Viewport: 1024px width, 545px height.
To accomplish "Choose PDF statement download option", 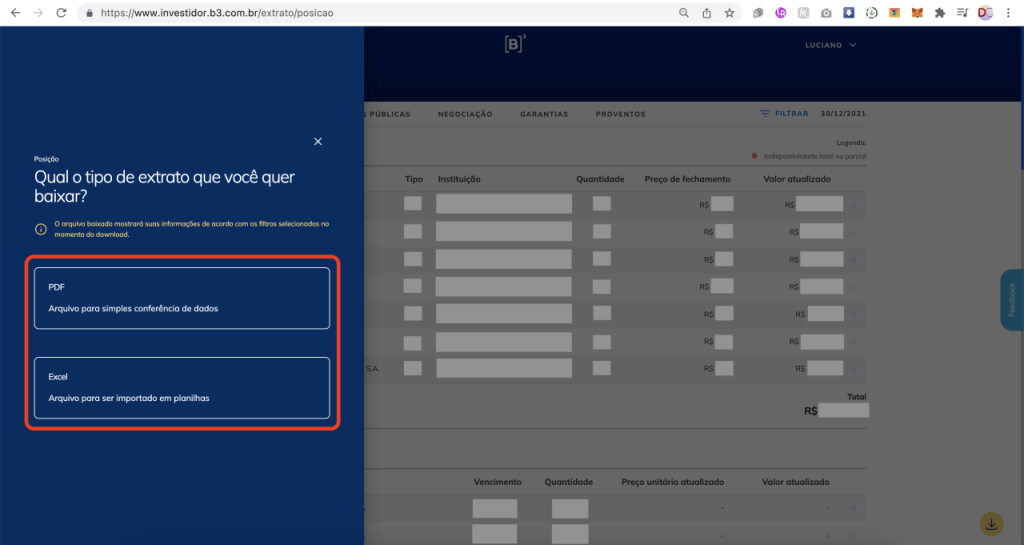I will (x=182, y=298).
